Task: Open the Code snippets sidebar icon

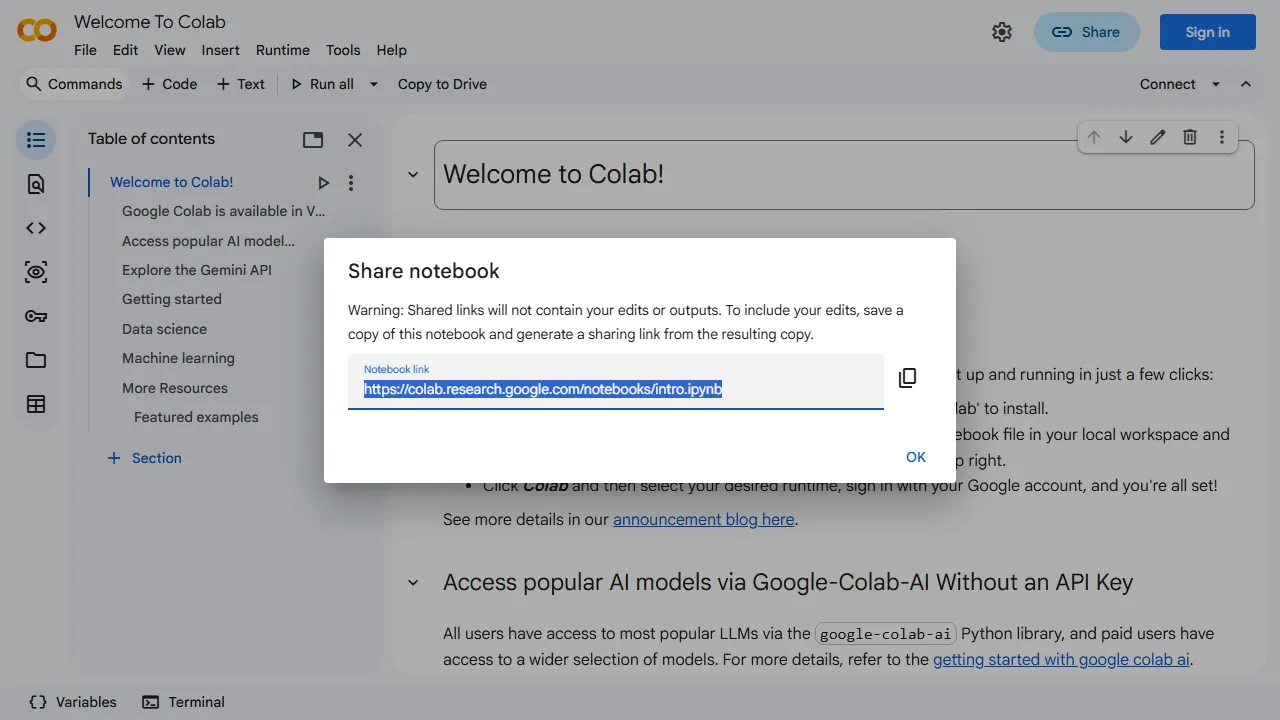Action: 36,228
